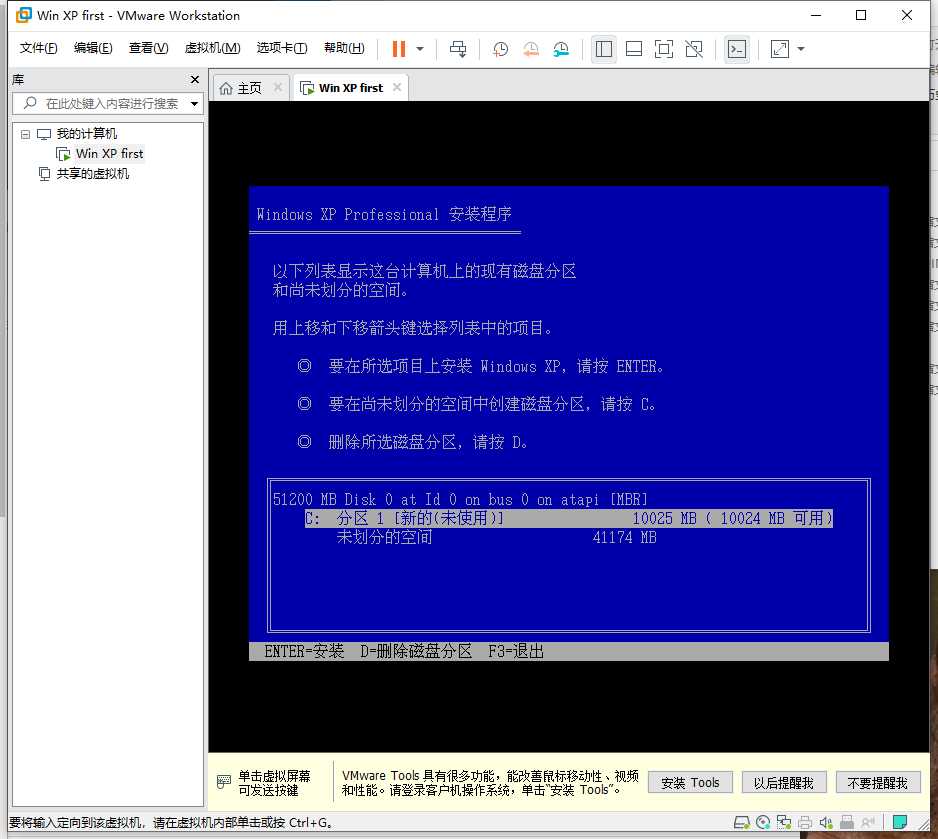The width and height of the screenshot is (938, 839).
Task: Take a snapshot of this virtual machine
Action: tap(500, 49)
